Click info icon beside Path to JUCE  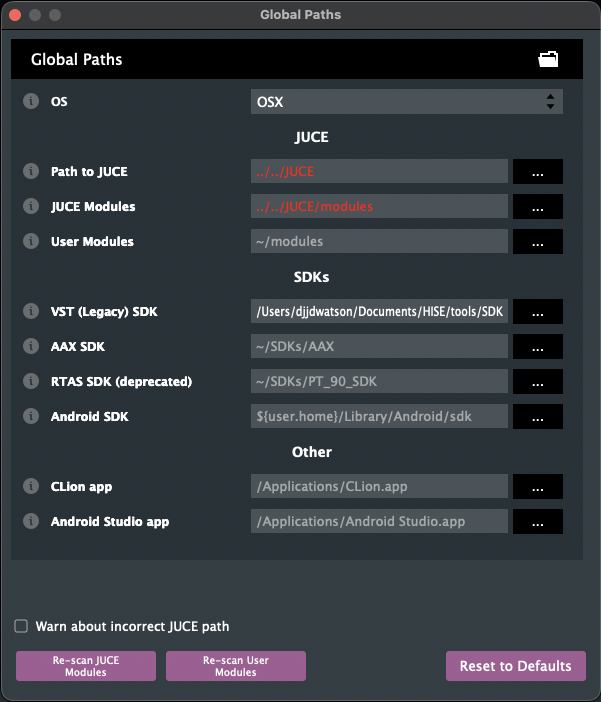(x=30, y=171)
